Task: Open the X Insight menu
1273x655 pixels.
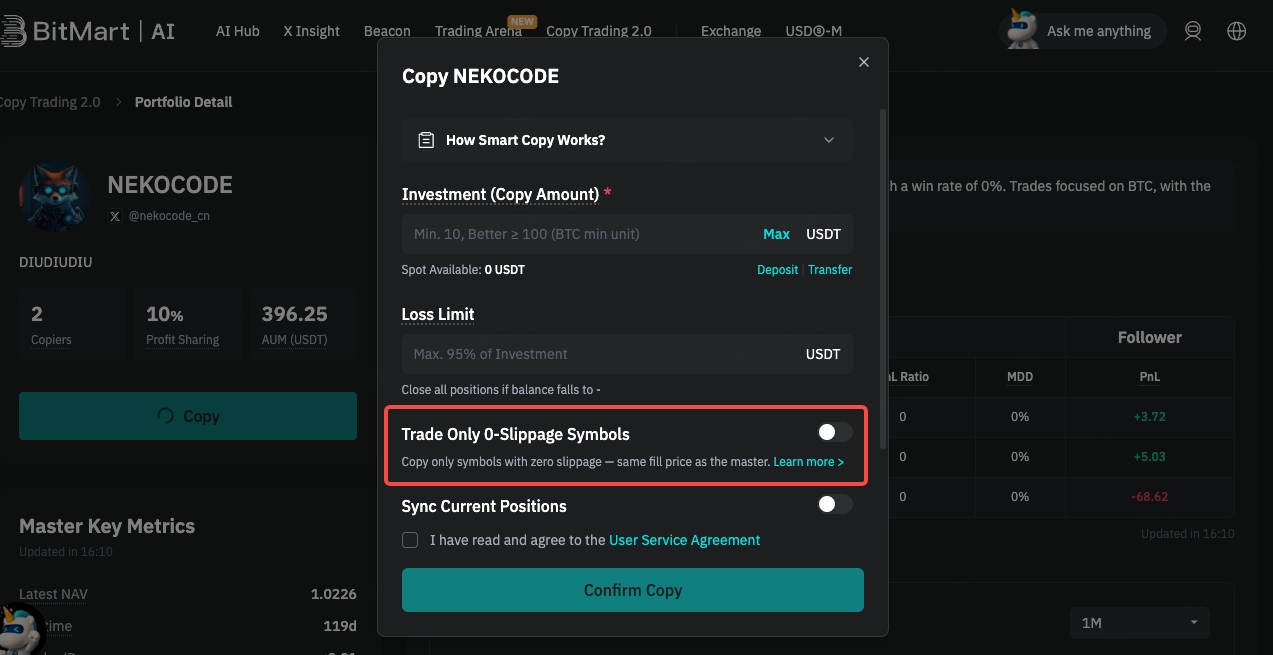Action: (x=312, y=31)
